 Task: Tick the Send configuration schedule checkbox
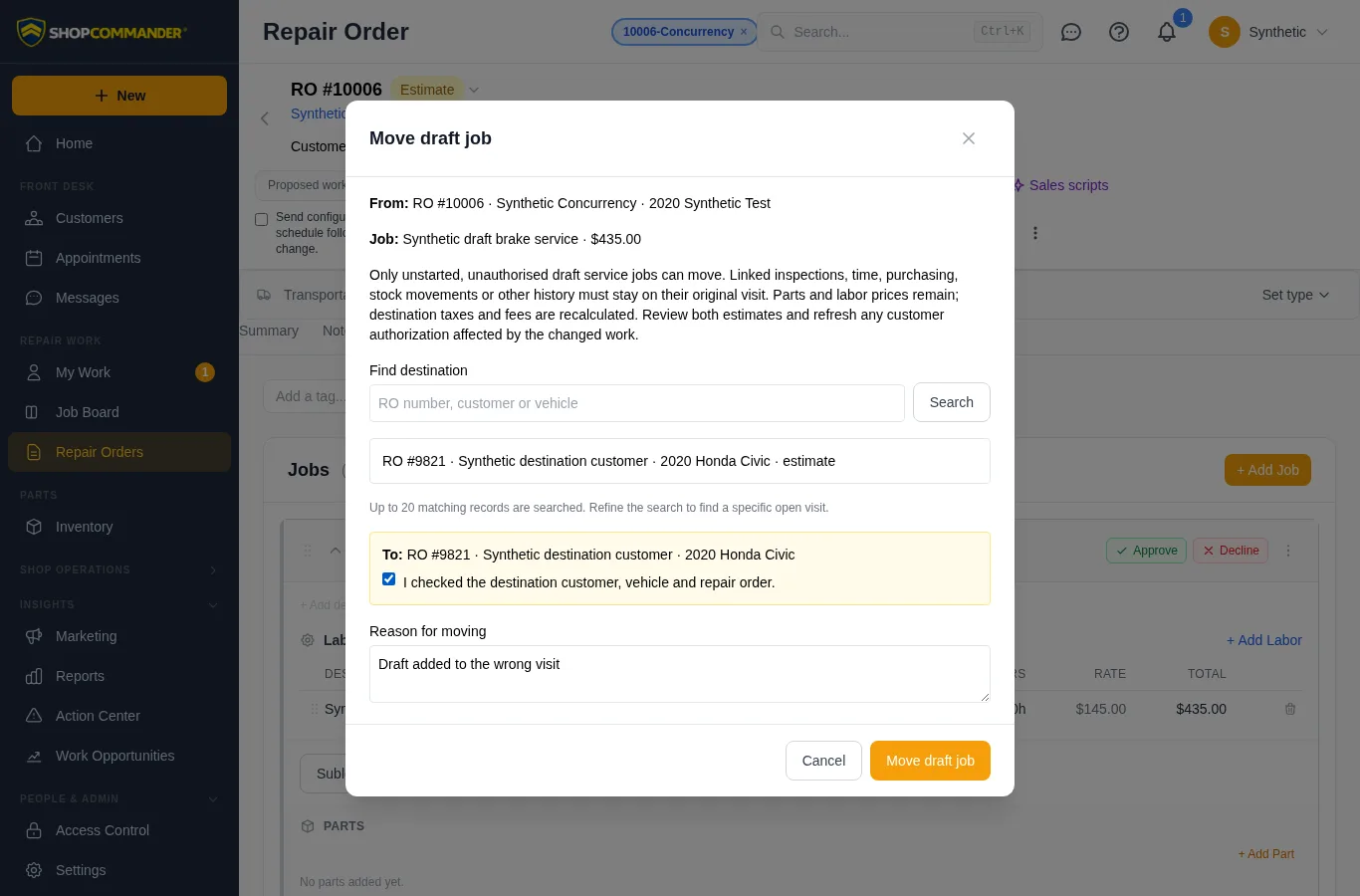262,219
